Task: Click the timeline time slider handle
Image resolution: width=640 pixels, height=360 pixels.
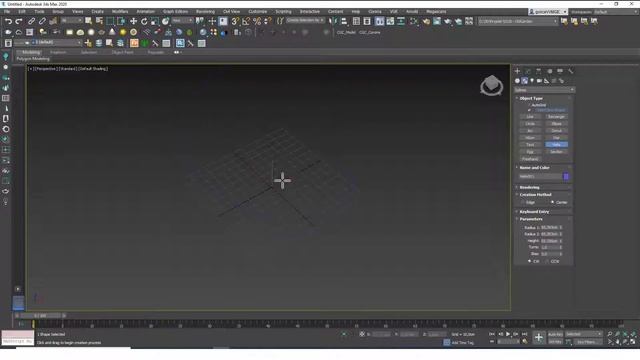Action: 40,316
